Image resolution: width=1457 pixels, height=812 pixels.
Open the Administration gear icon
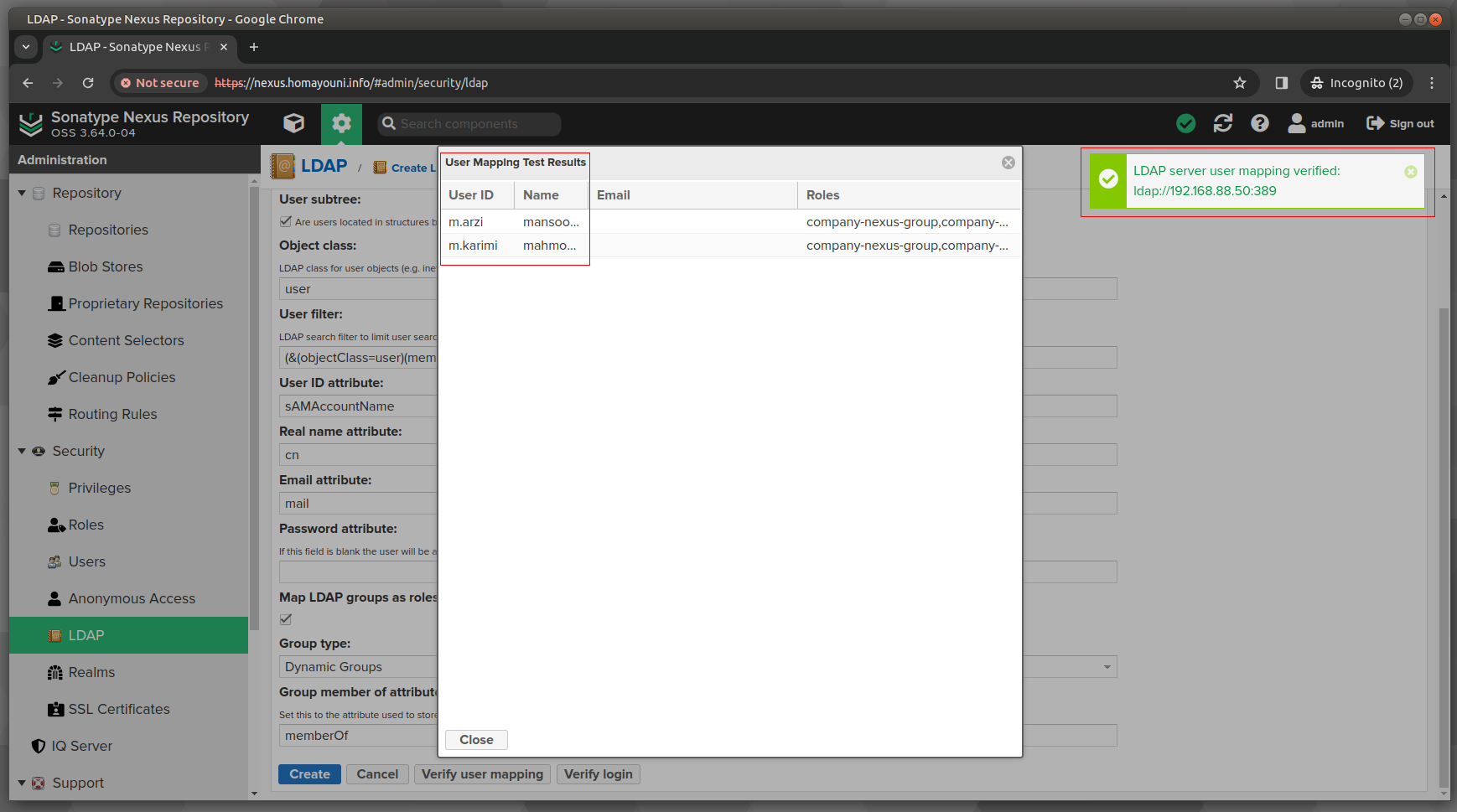click(341, 123)
